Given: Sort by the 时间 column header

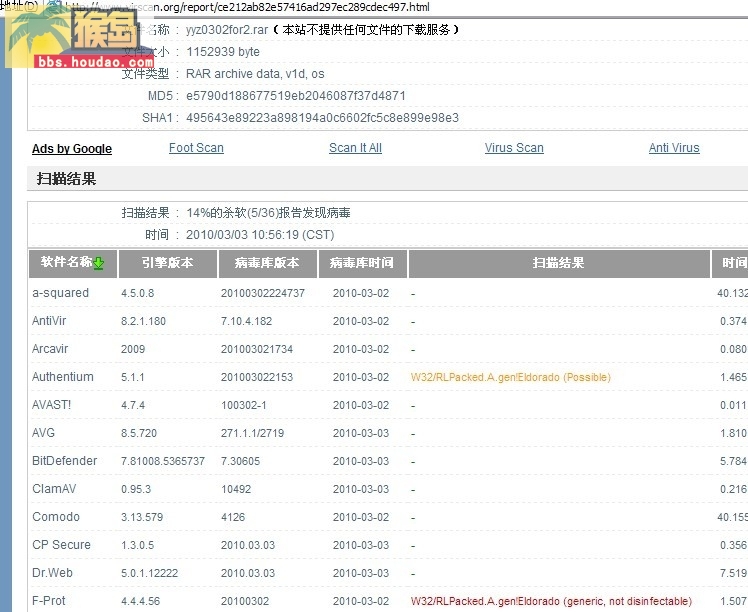Looking at the screenshot, I should pyautogui.click(x=730, y=263).
